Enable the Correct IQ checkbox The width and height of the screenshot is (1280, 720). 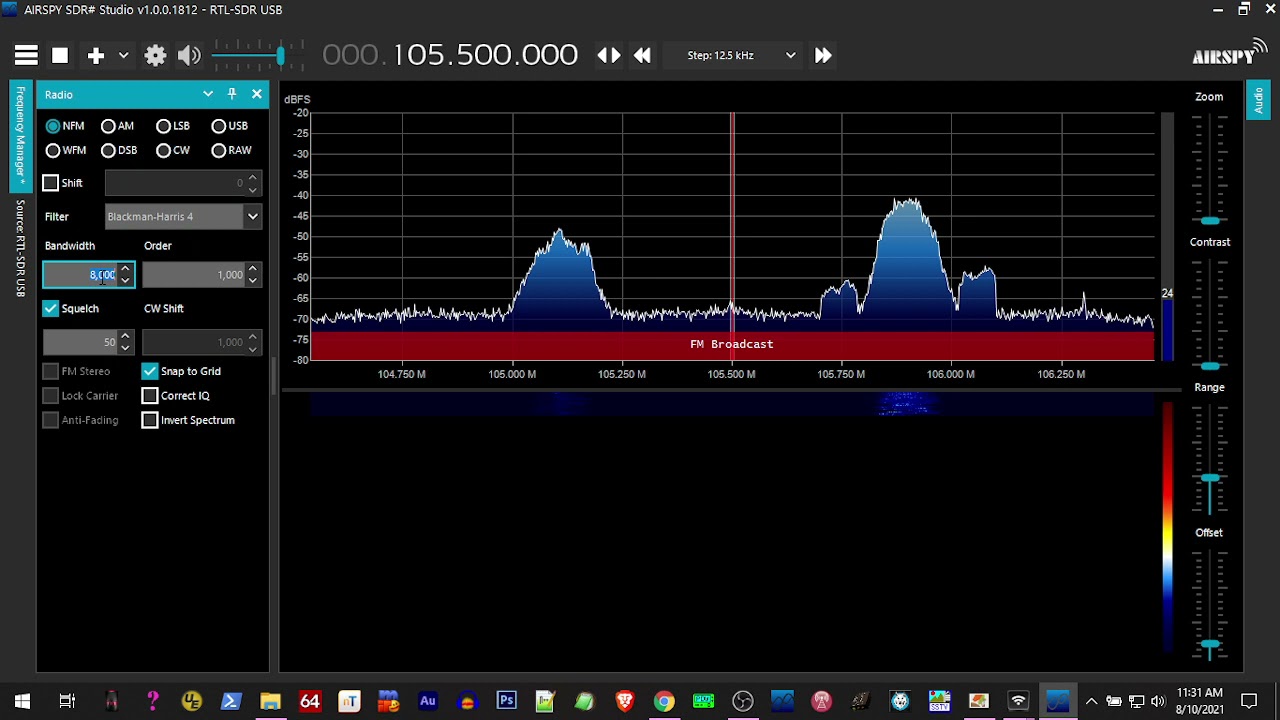(x=150, y=396)
